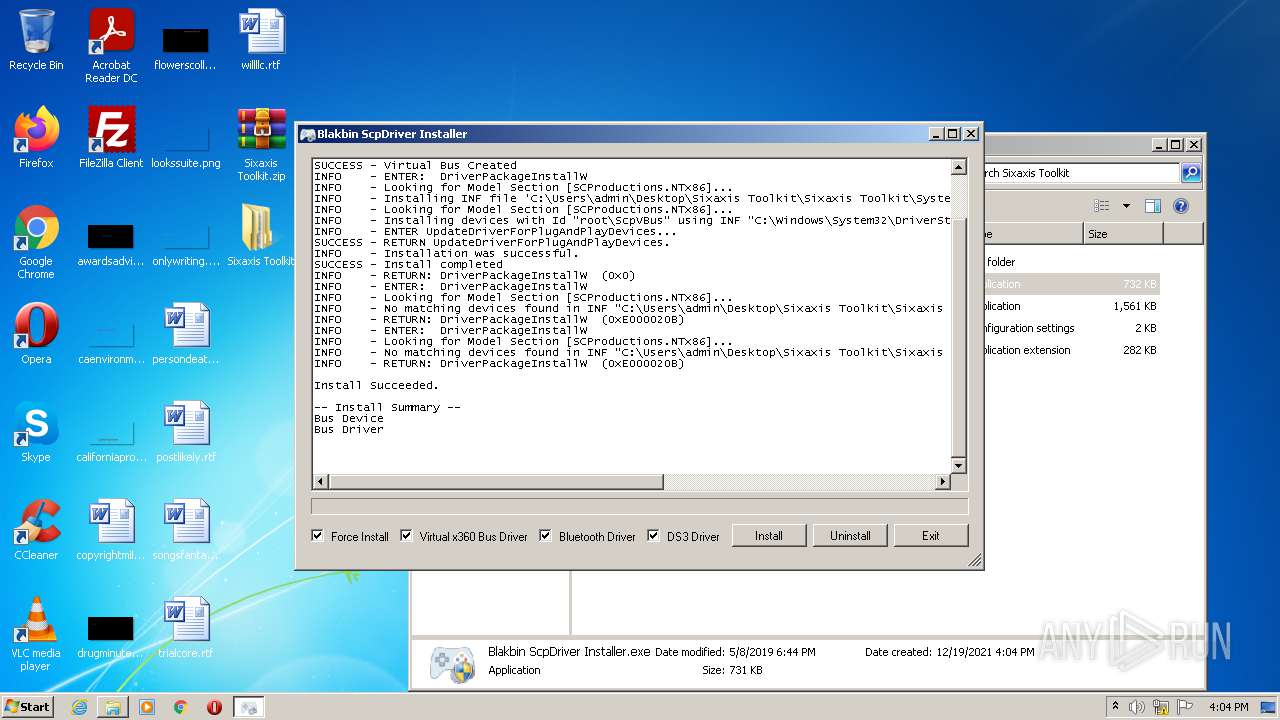Open Explorer help question mark icon
The height and width of the screenshot is (720, 1280).
(1180, 206)
